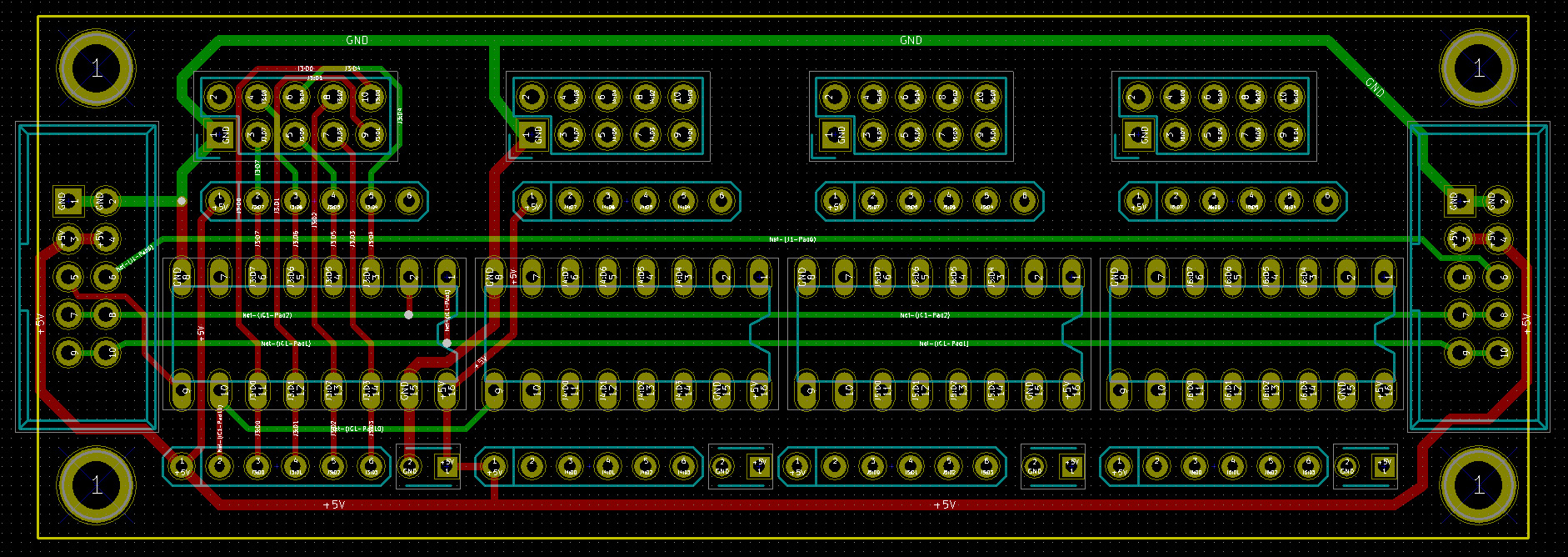Click the top-left mounting hole pad
The width and height of the screenshot is (1568, 557).
[x=96, y=68]
